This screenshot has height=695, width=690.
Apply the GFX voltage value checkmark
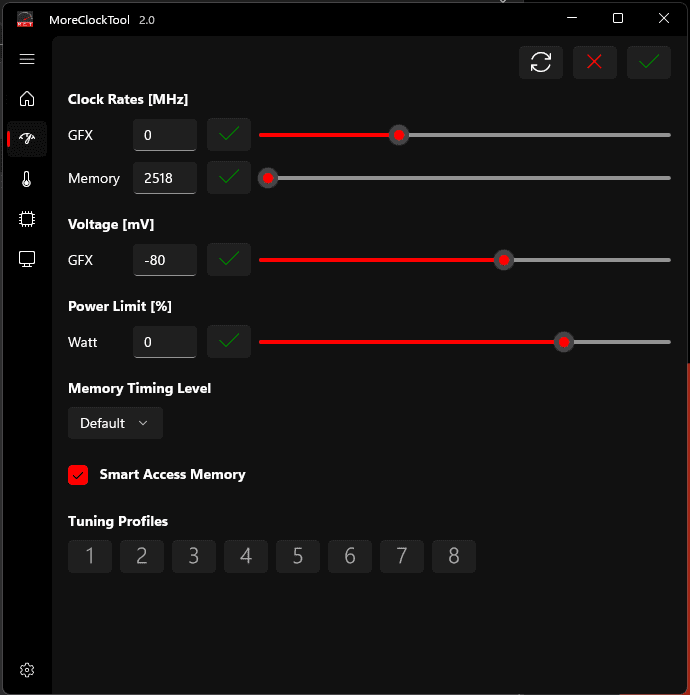click(229, 260)
